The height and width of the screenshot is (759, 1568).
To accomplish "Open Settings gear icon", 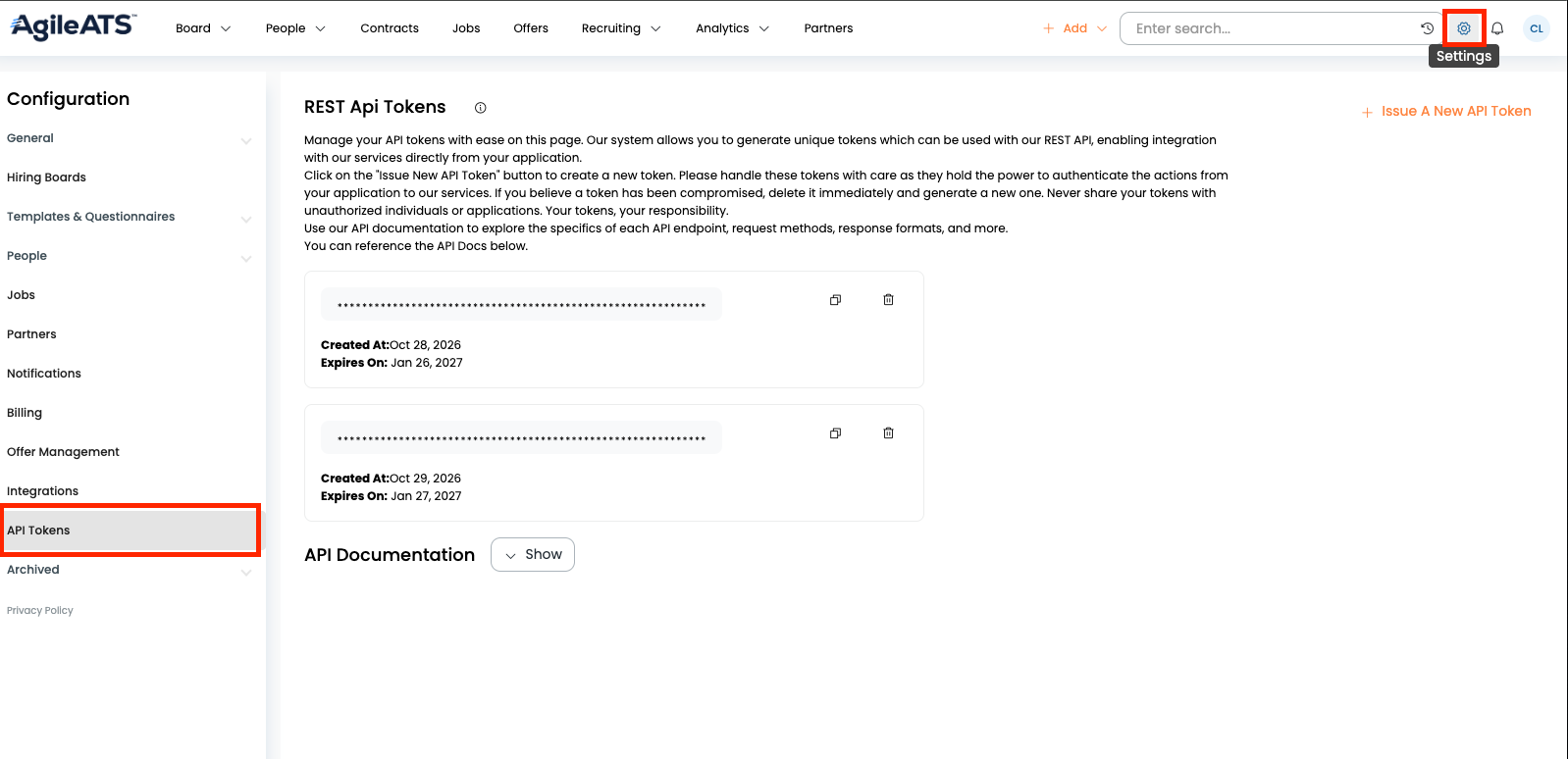I will 1463,28.
